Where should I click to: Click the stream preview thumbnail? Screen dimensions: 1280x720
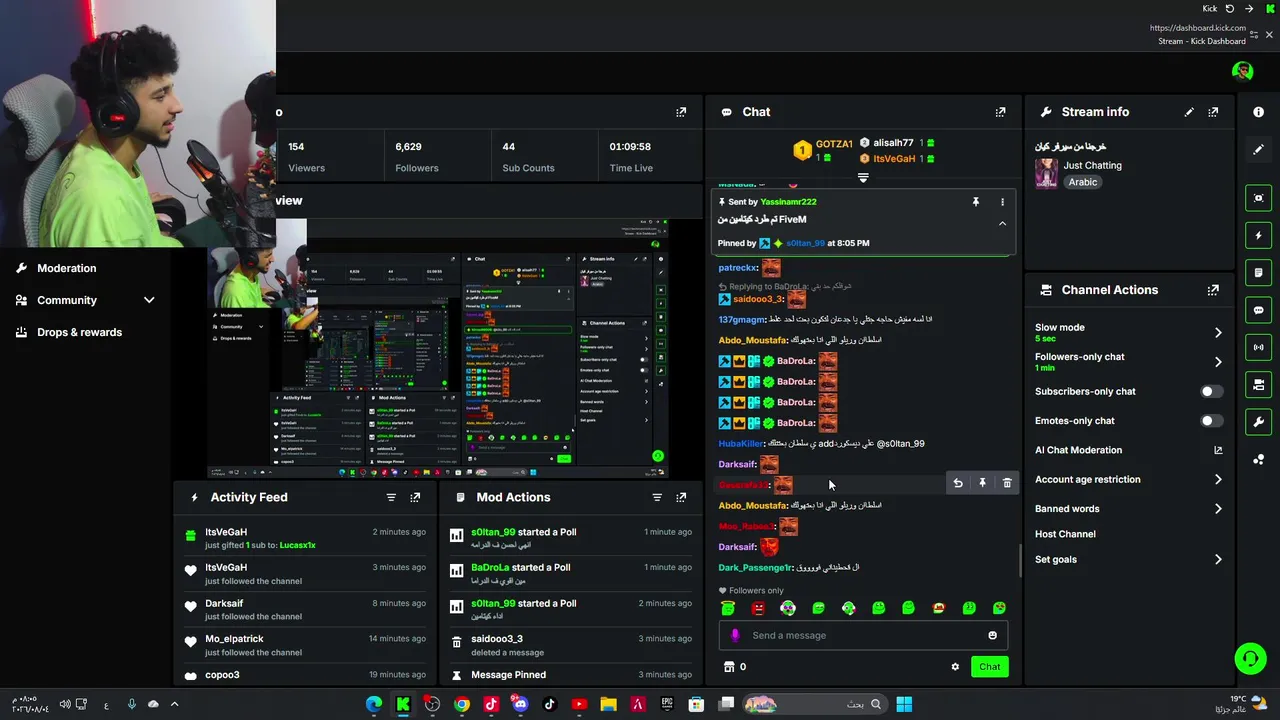[438, 347]
